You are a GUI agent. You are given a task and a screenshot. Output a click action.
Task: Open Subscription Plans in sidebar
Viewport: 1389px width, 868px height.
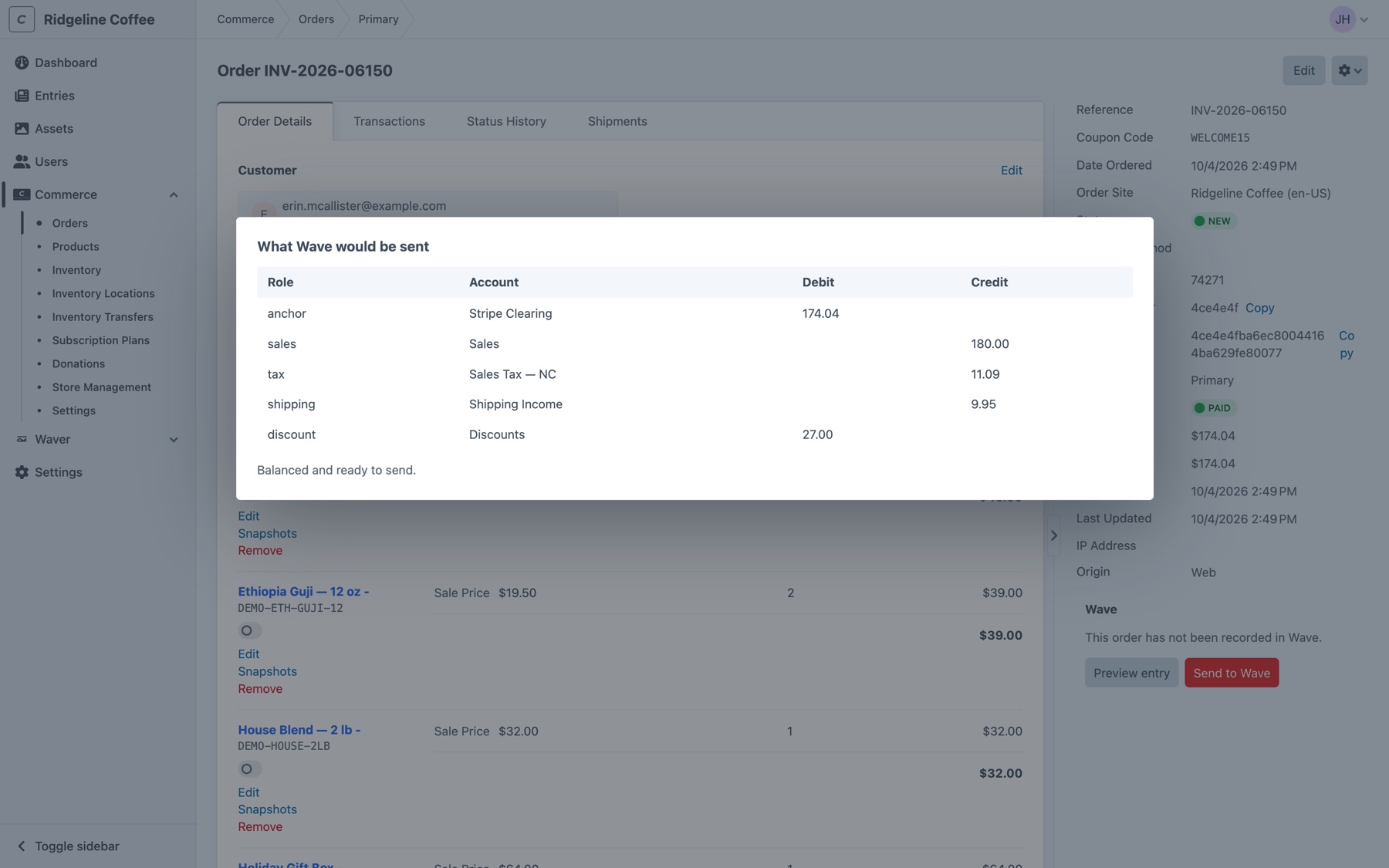coord(101,340)
